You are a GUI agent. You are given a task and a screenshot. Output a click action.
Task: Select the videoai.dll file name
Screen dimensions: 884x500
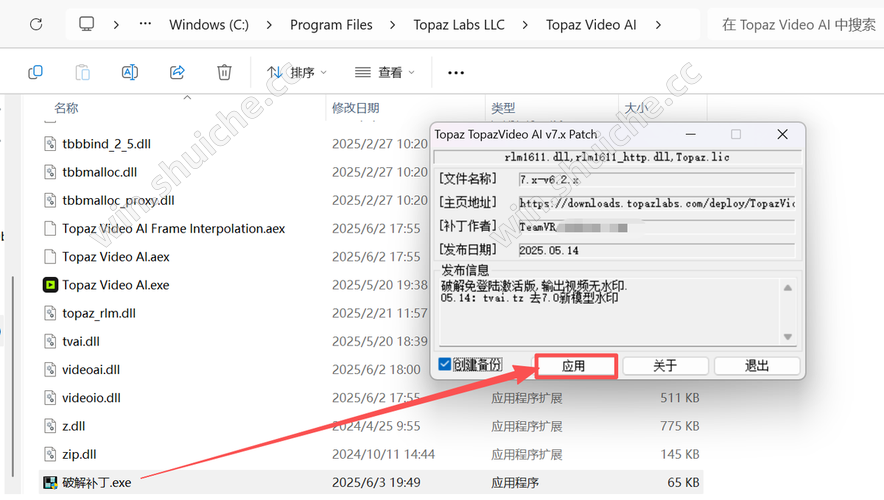click(x=91, y=369)
